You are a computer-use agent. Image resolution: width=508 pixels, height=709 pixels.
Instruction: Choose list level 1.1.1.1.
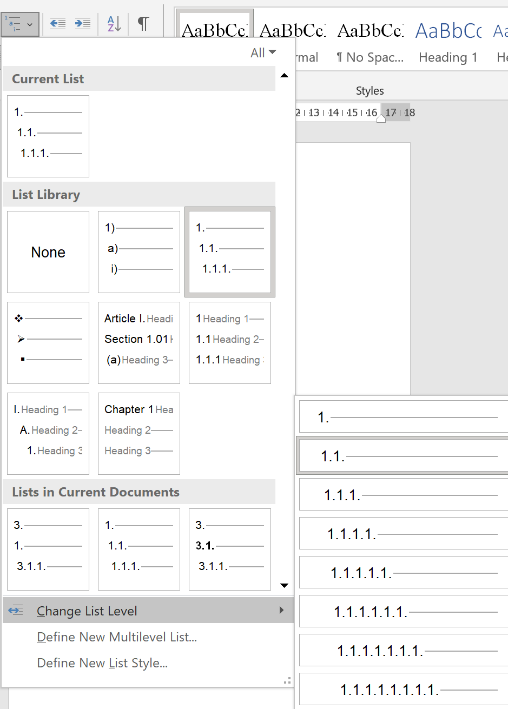[x=404, y=534]
